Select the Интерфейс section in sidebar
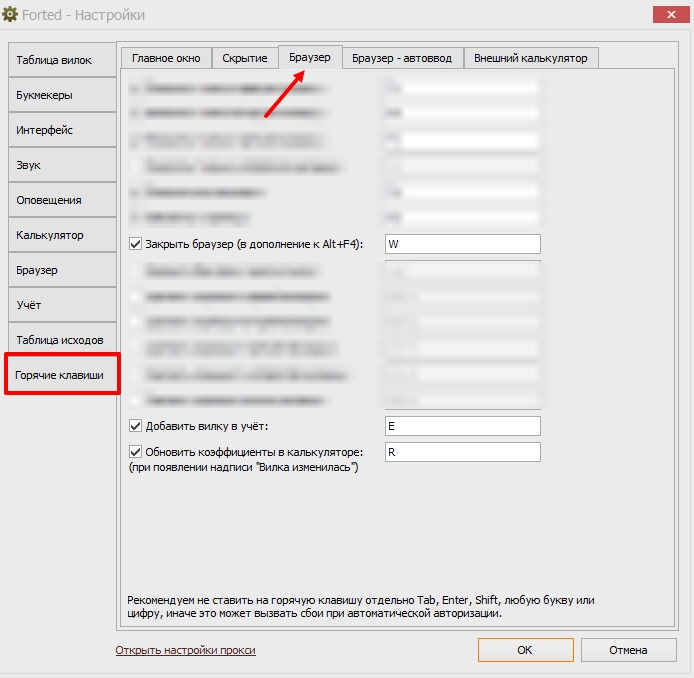This screenshot has height=678, width=694. pyautogui.click(x=62, y=130)
